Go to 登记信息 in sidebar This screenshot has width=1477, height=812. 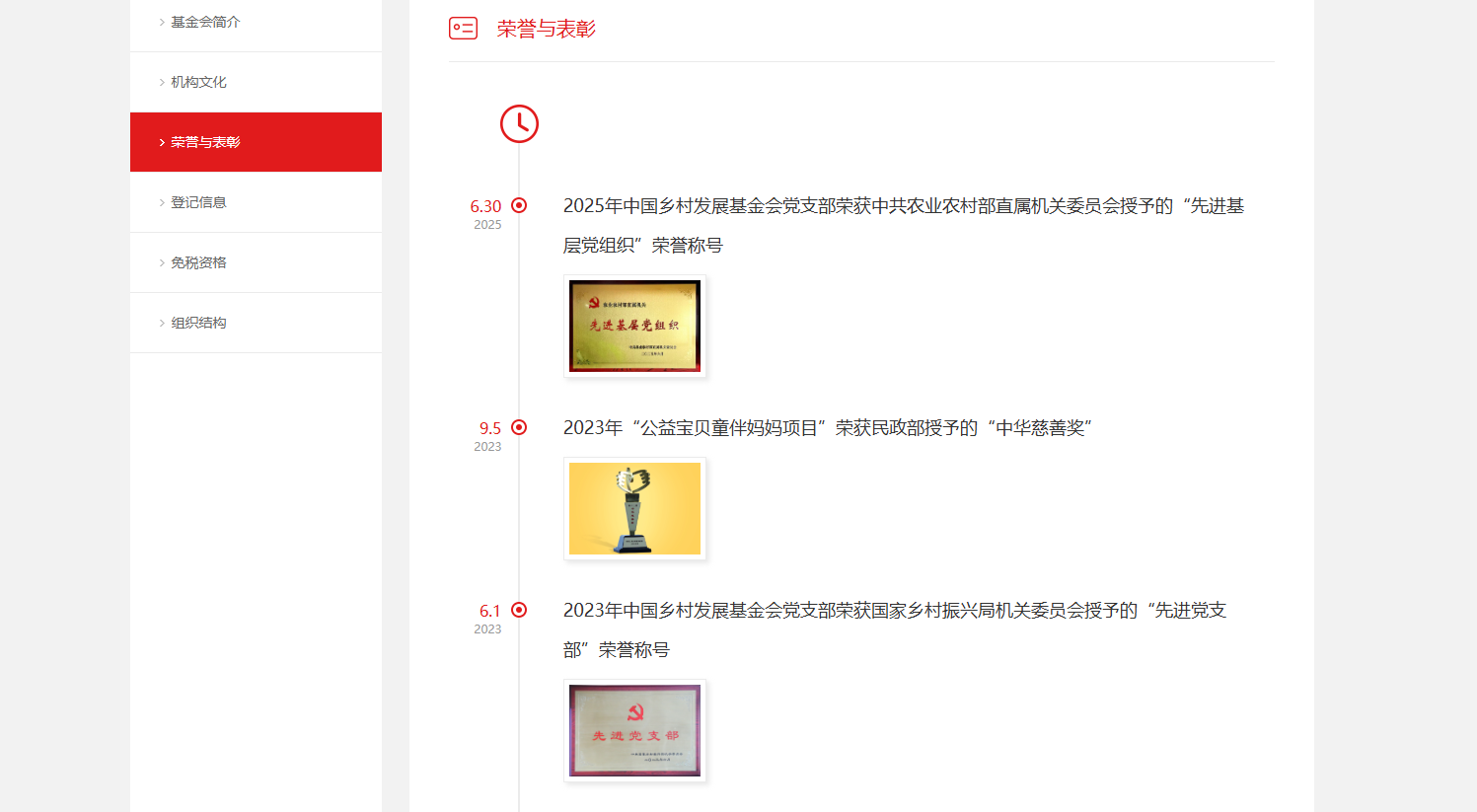click(198, 202)
